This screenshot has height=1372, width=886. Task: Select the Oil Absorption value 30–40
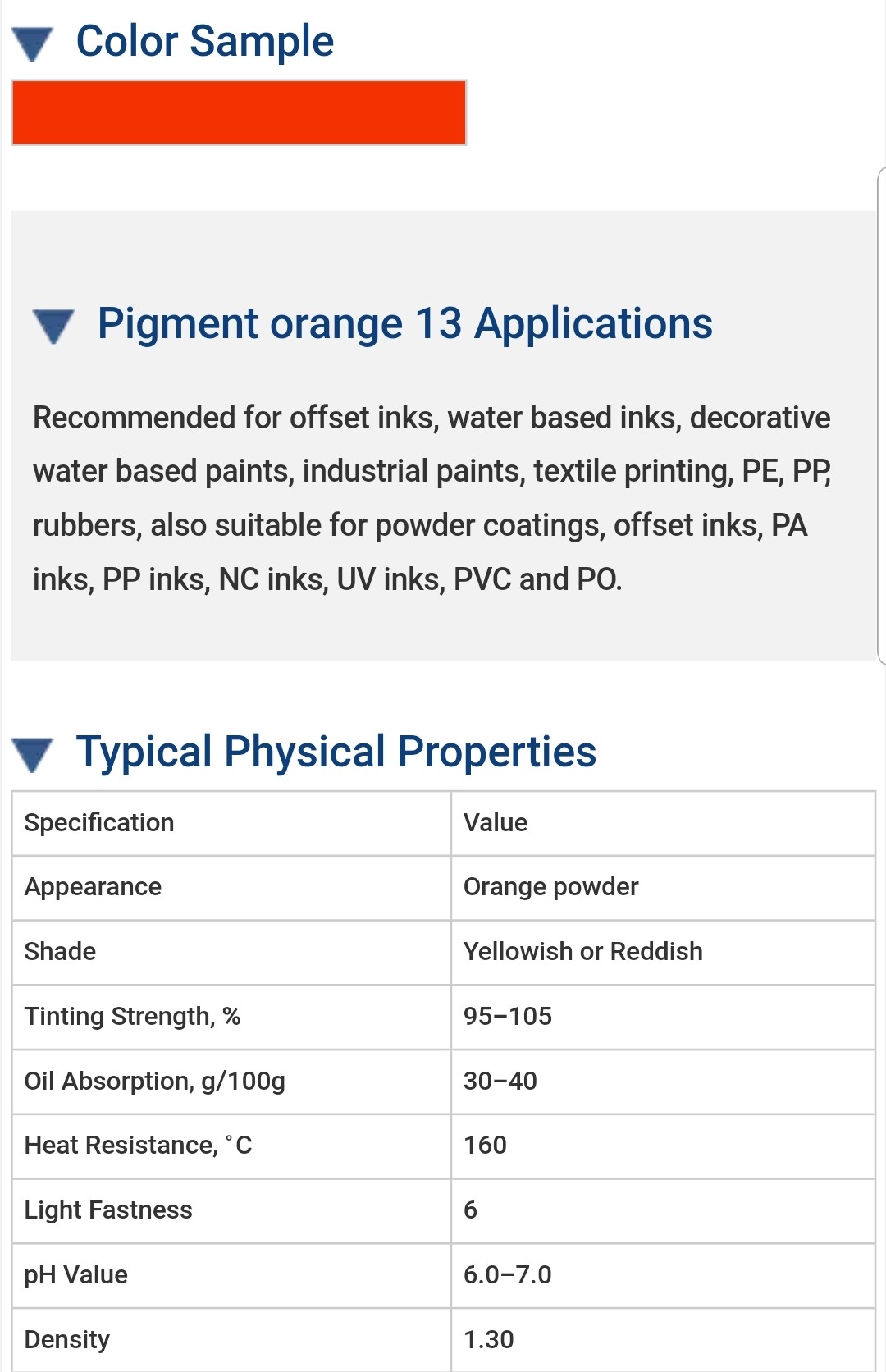pos(500,1082)
